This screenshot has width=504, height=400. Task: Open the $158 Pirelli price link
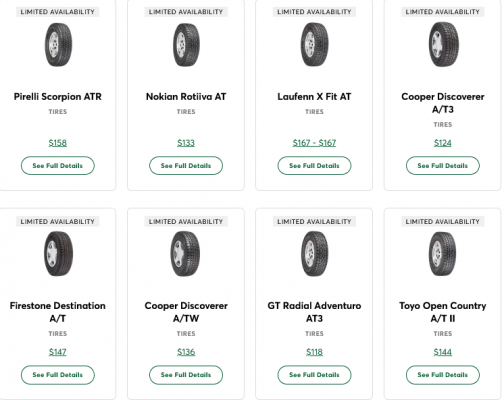(58, 143)
